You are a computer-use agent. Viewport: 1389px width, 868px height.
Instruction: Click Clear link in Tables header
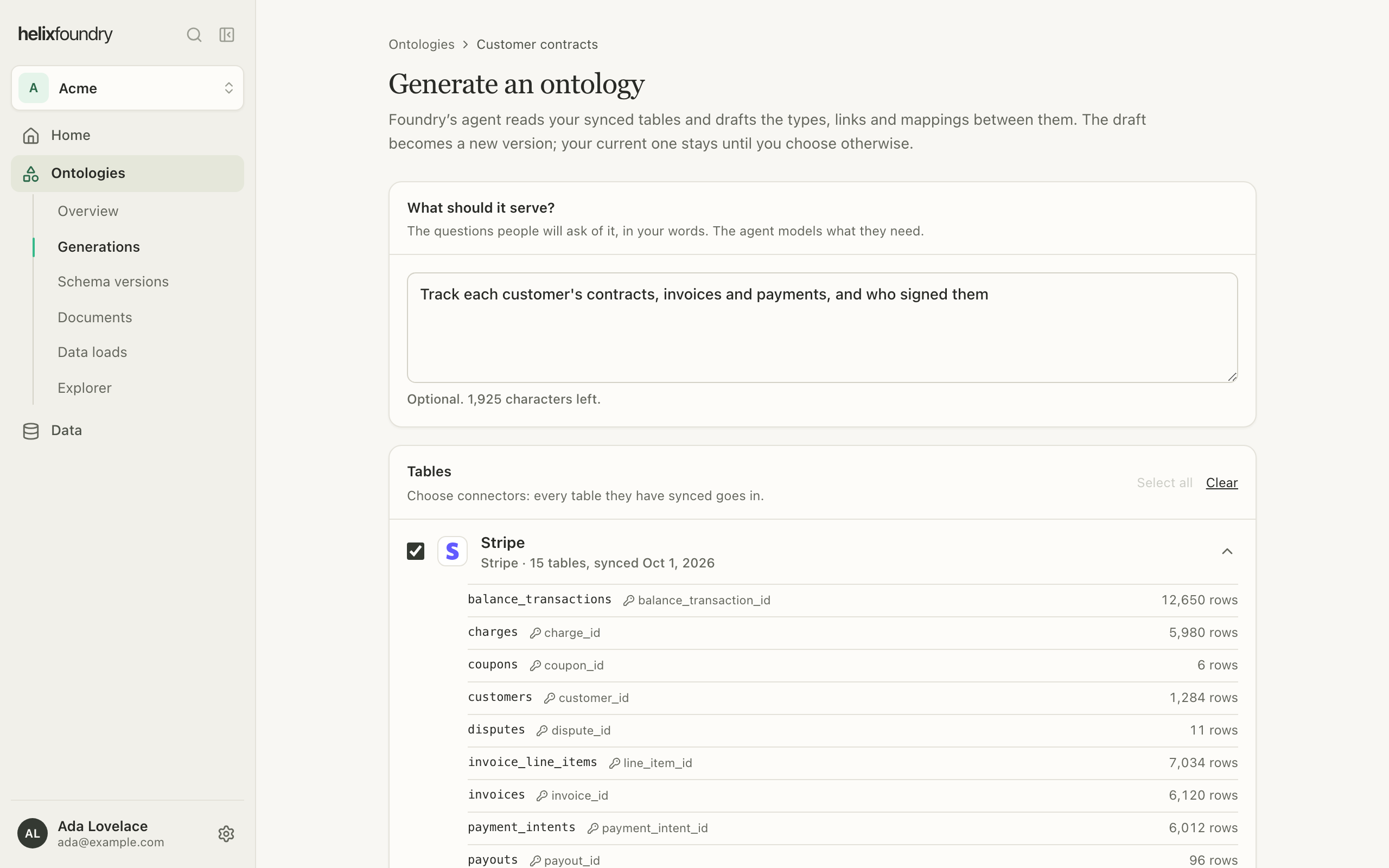(x=1221, y=483)
